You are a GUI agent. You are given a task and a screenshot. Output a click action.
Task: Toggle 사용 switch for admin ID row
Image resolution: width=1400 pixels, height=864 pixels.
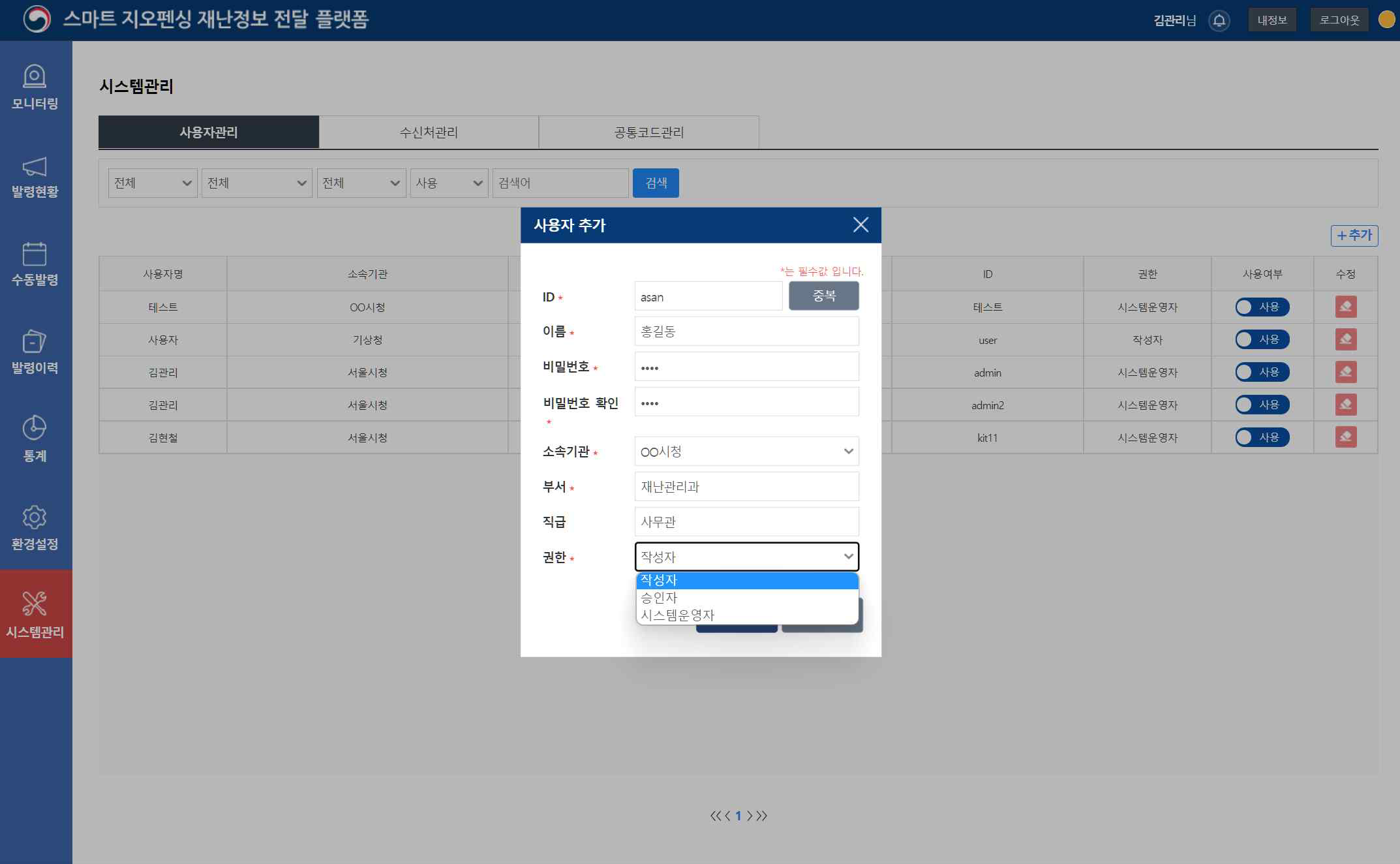pos(1262,372)
